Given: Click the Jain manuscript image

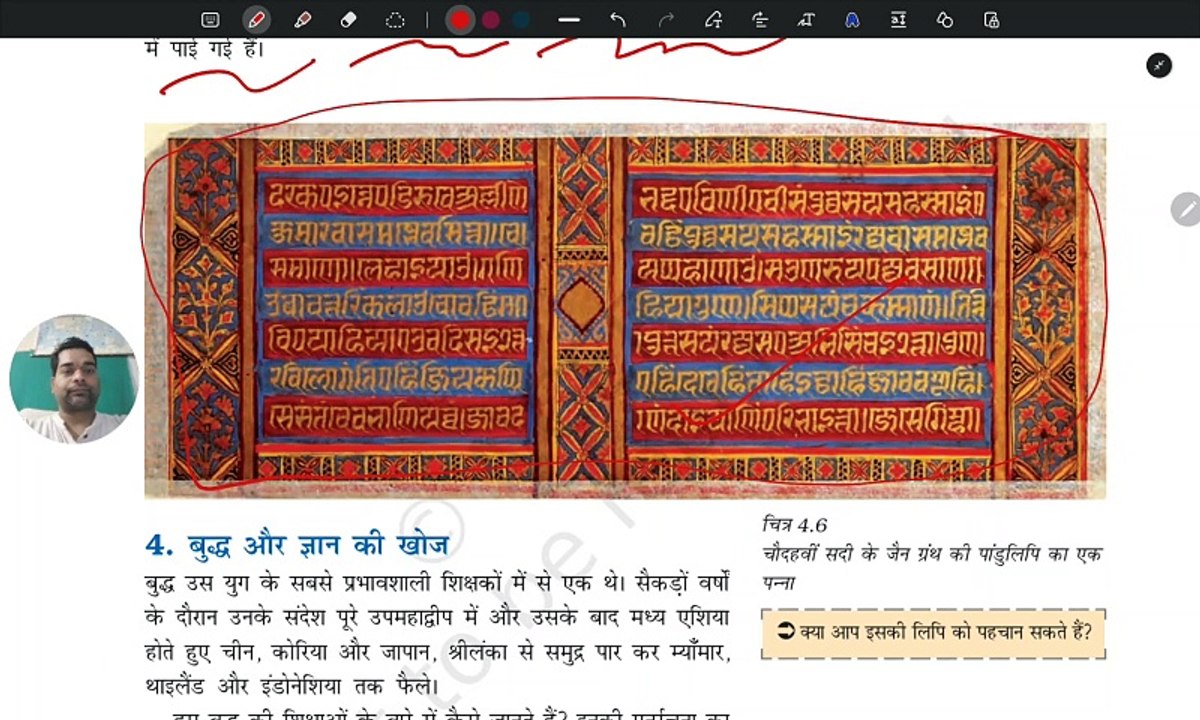Looking at the screenshot, I should point(625,311).
